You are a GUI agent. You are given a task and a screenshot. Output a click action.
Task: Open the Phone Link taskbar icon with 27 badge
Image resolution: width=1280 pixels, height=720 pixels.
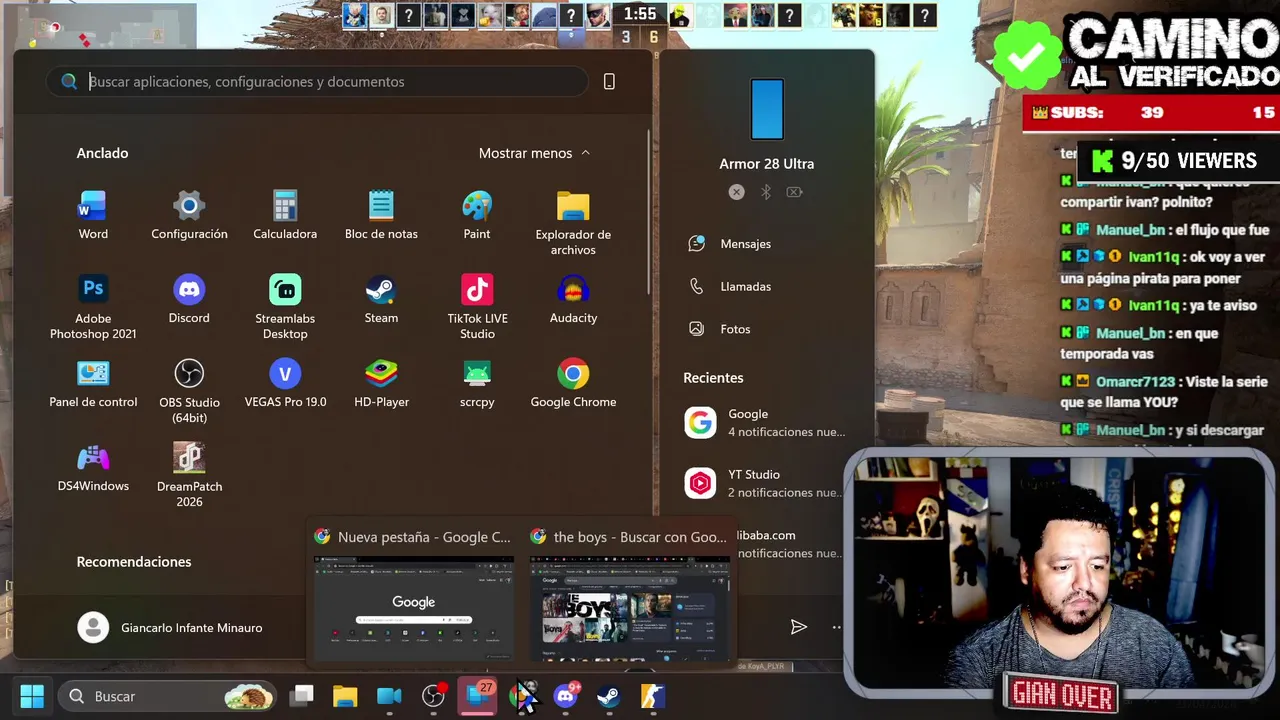coord(478,696)
